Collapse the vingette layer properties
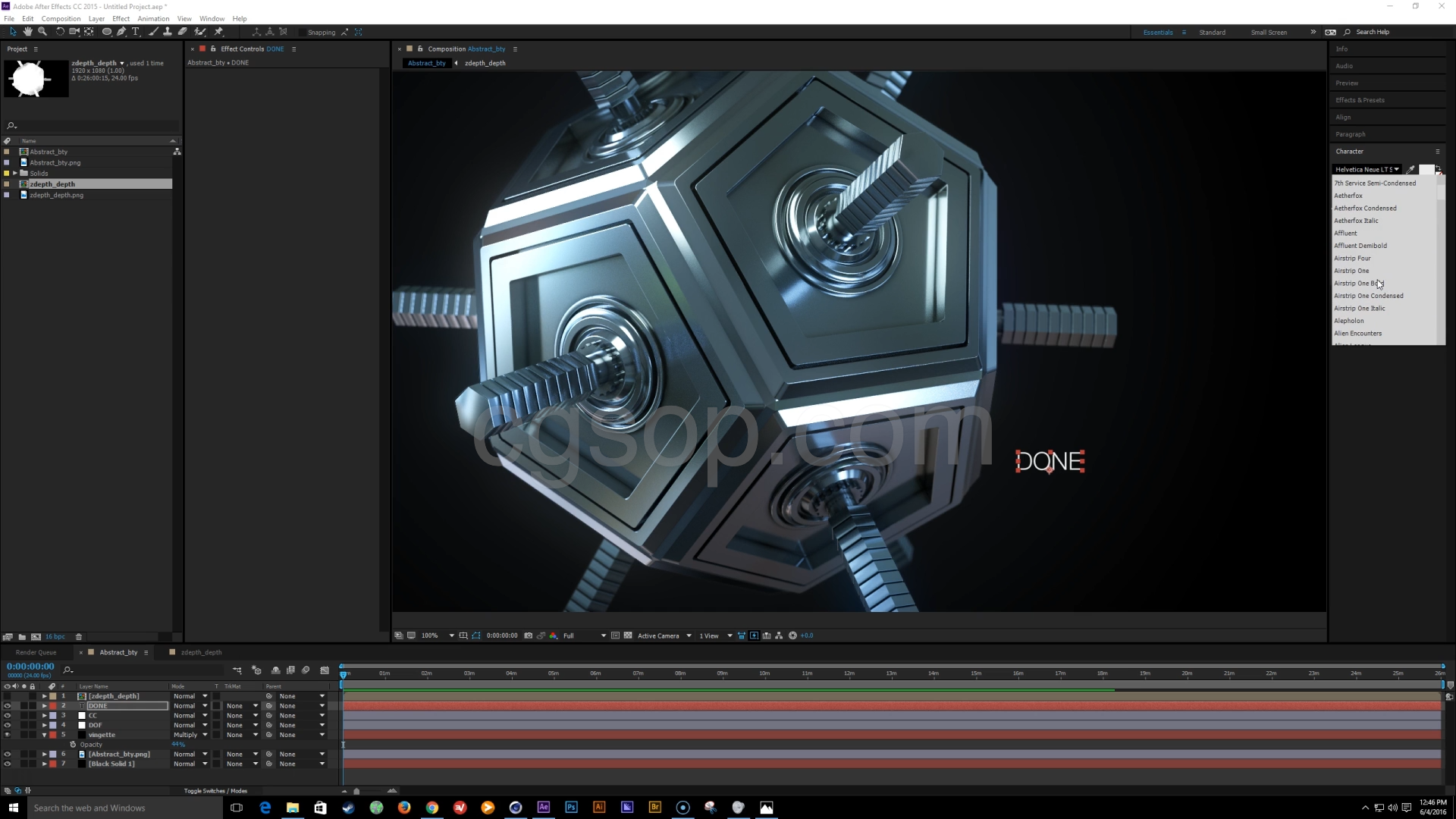Screen dimensions: 1456x819 [x=45, y=735]
